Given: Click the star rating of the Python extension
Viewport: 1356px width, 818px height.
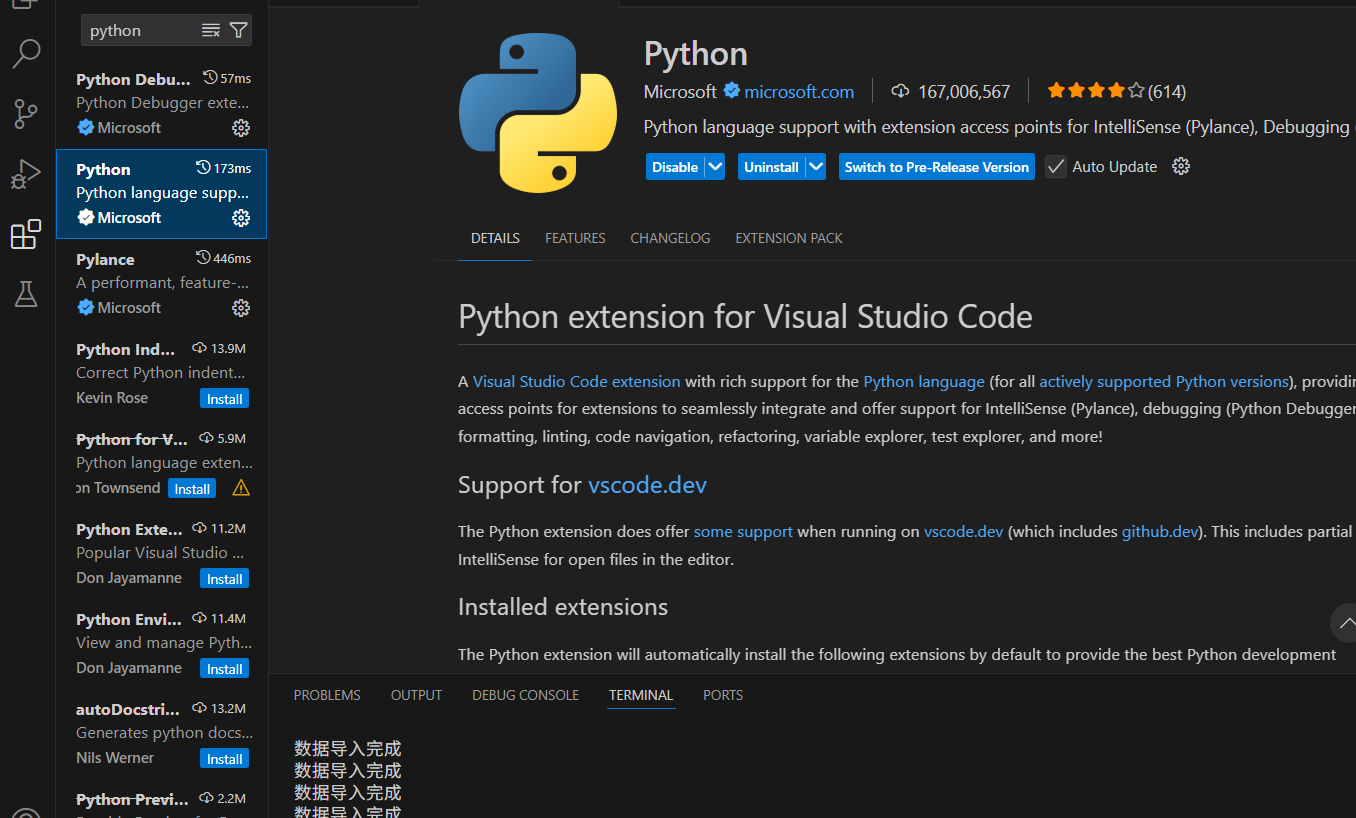Looking at the screenshot, I should tap(1096, 91).
